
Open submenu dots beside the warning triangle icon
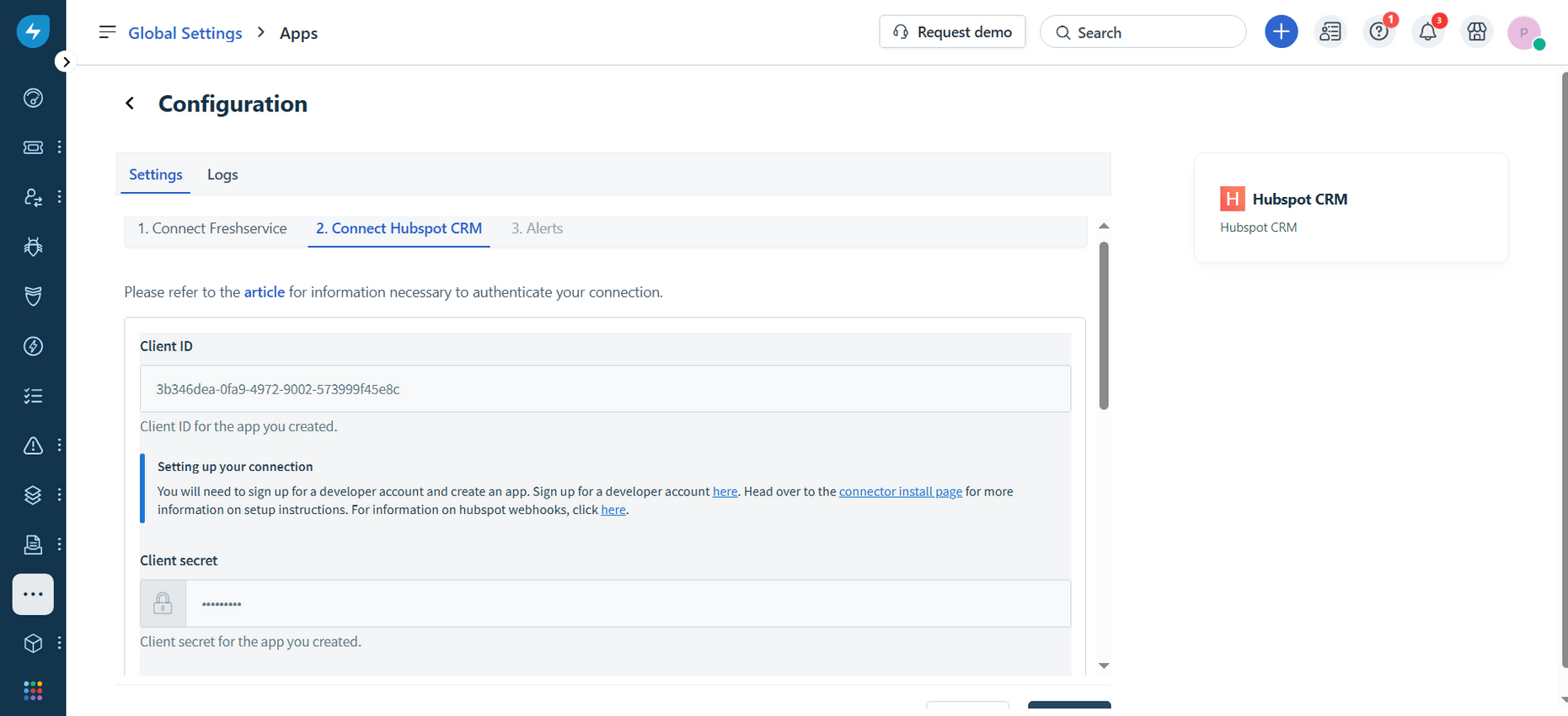click(x=59, y=446)
